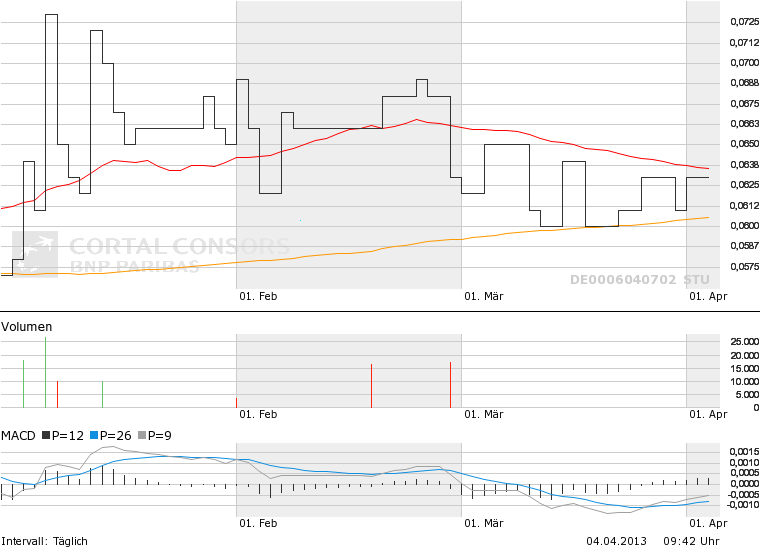Click the 09:42 Uhr time stamp
The height and width of the screenshot is (548, 760).
pyautogui.click(x=691, y=541)
